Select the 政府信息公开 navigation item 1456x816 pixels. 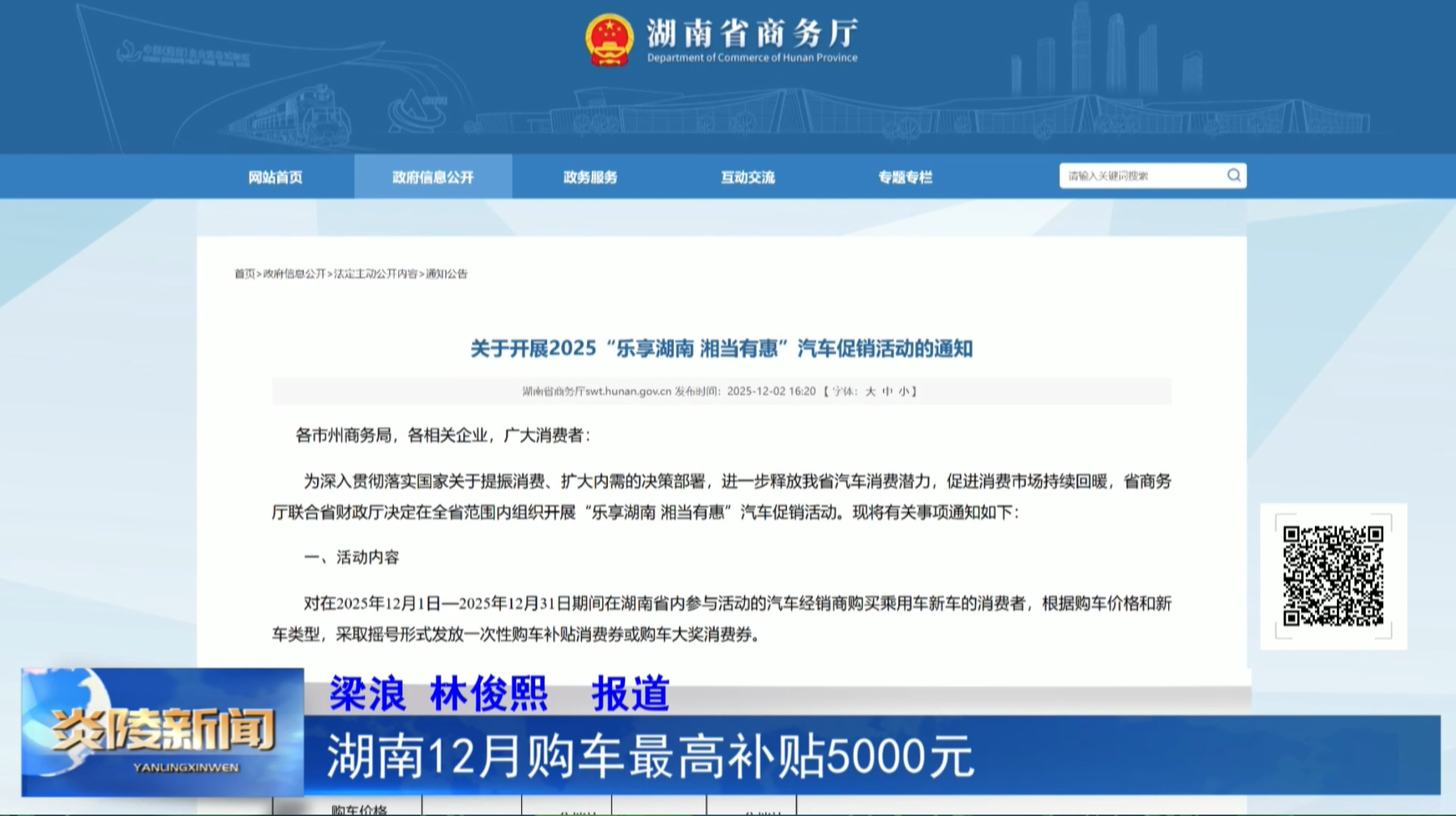click(432, 178)
